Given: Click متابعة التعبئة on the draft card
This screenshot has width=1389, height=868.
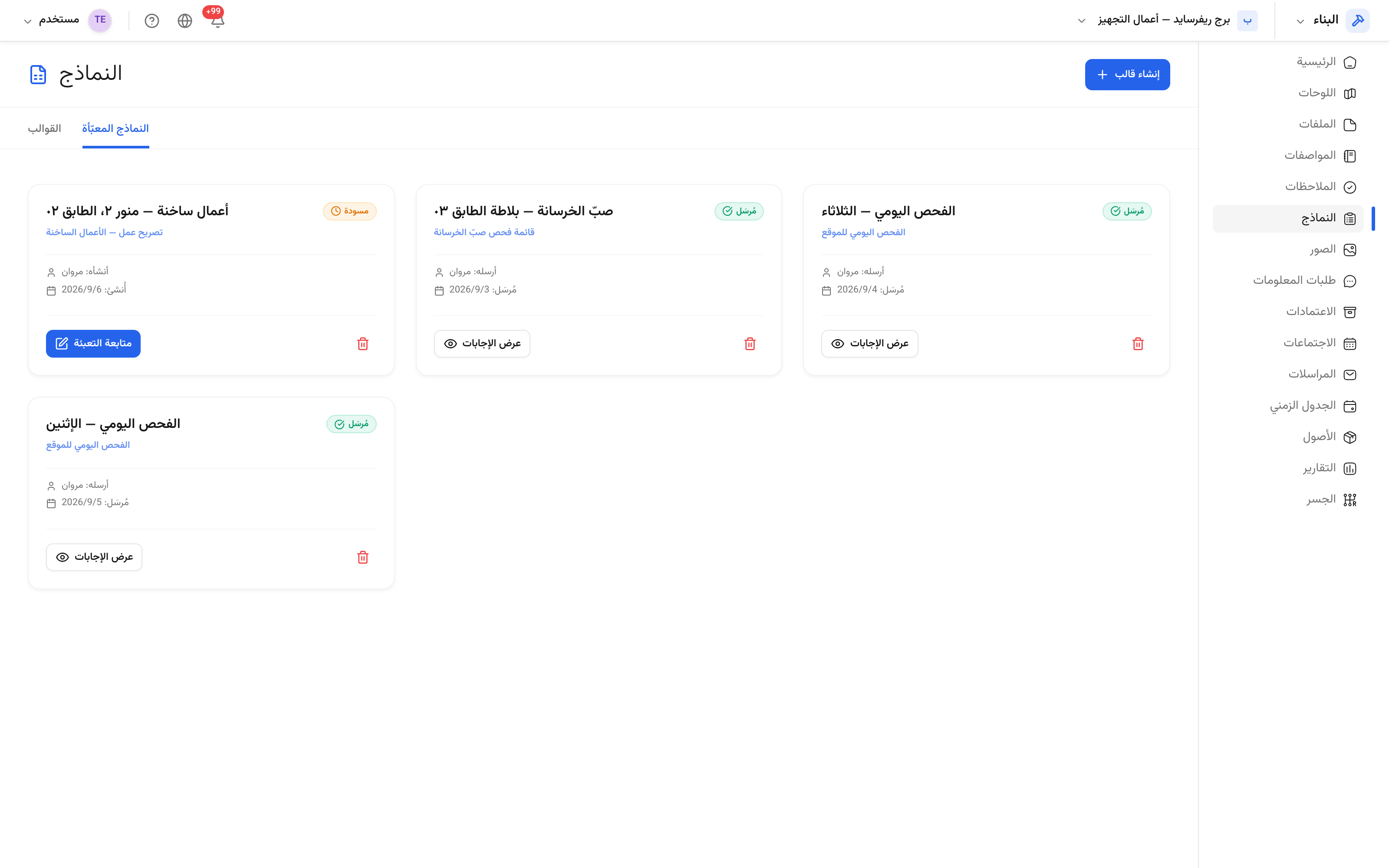Looking at the screenshot, I should point(93,344).
